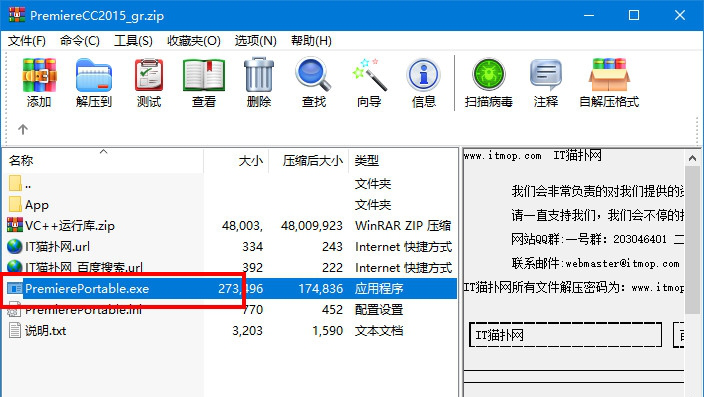Select the file name PremierePortable.exe
704x412 pixels.
point(87,289)
